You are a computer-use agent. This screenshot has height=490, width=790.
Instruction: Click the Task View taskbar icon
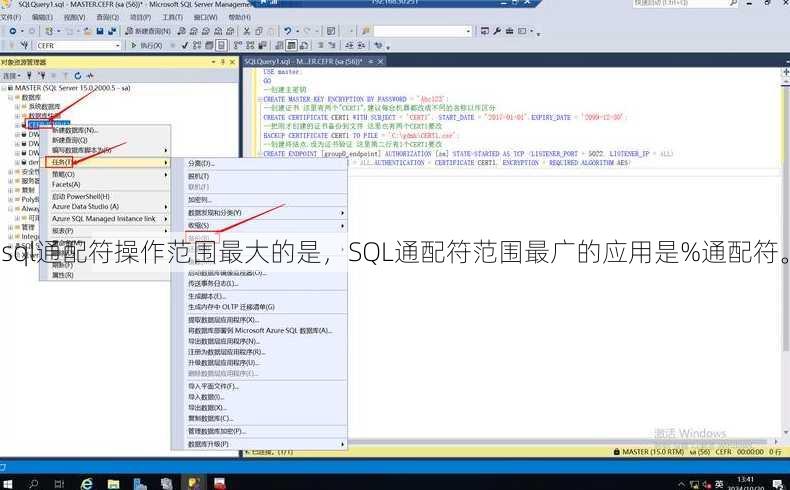59,484
